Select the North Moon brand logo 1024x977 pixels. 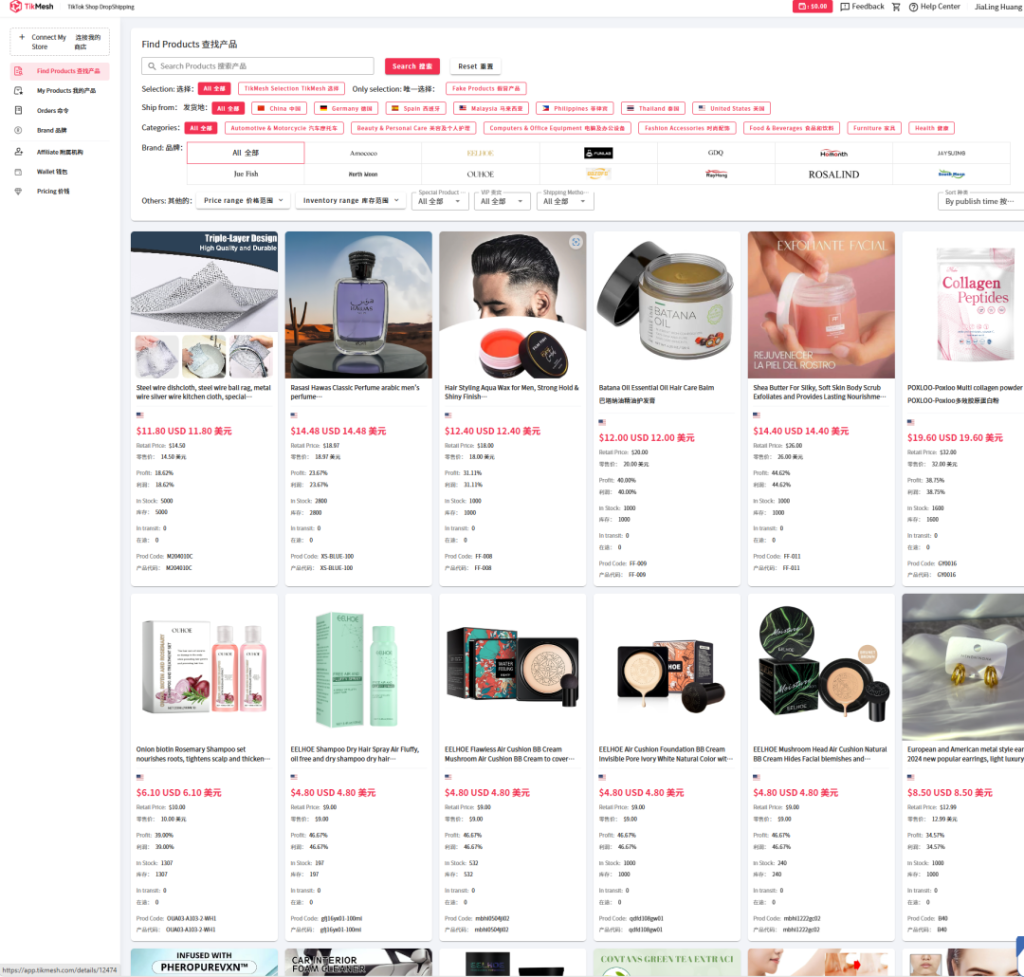(363, 174)
